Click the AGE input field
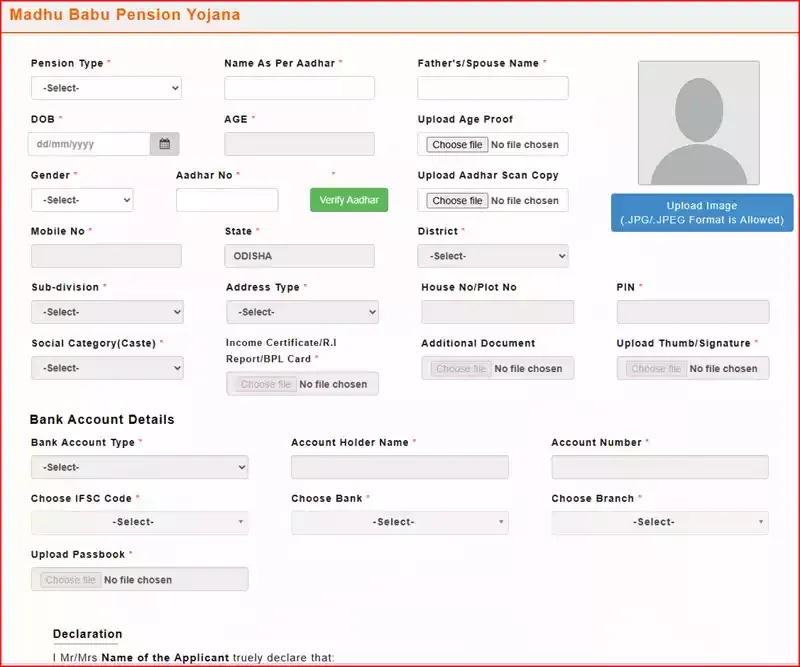Viewport: 800px width, 667px height. coord(299,144)
